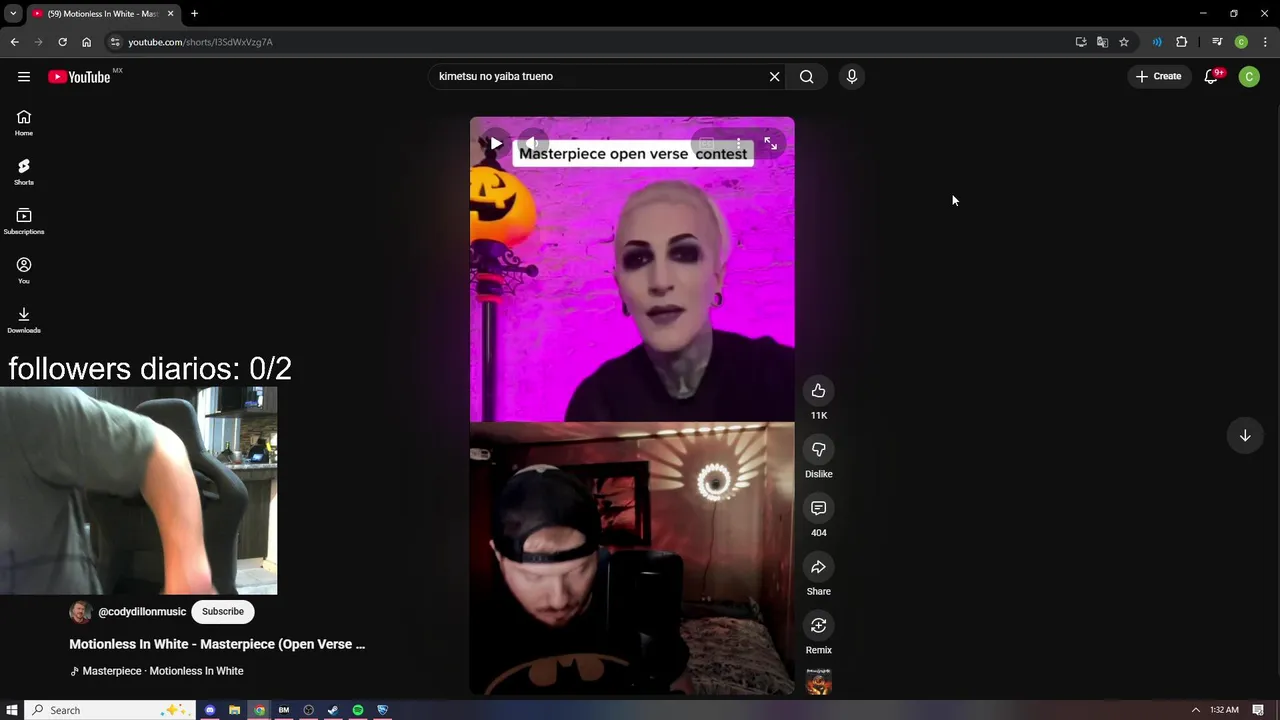The width and height of the screenshot is (1280, 720).
Task: Like the Short with 11K likes
Action: pyautogui.click(x=818, y=390)
